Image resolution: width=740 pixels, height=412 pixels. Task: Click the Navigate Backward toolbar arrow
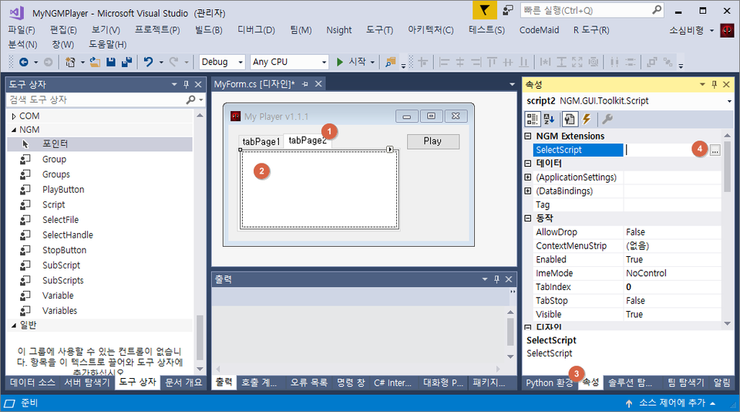pyautogui.click(x=24, y=62)
